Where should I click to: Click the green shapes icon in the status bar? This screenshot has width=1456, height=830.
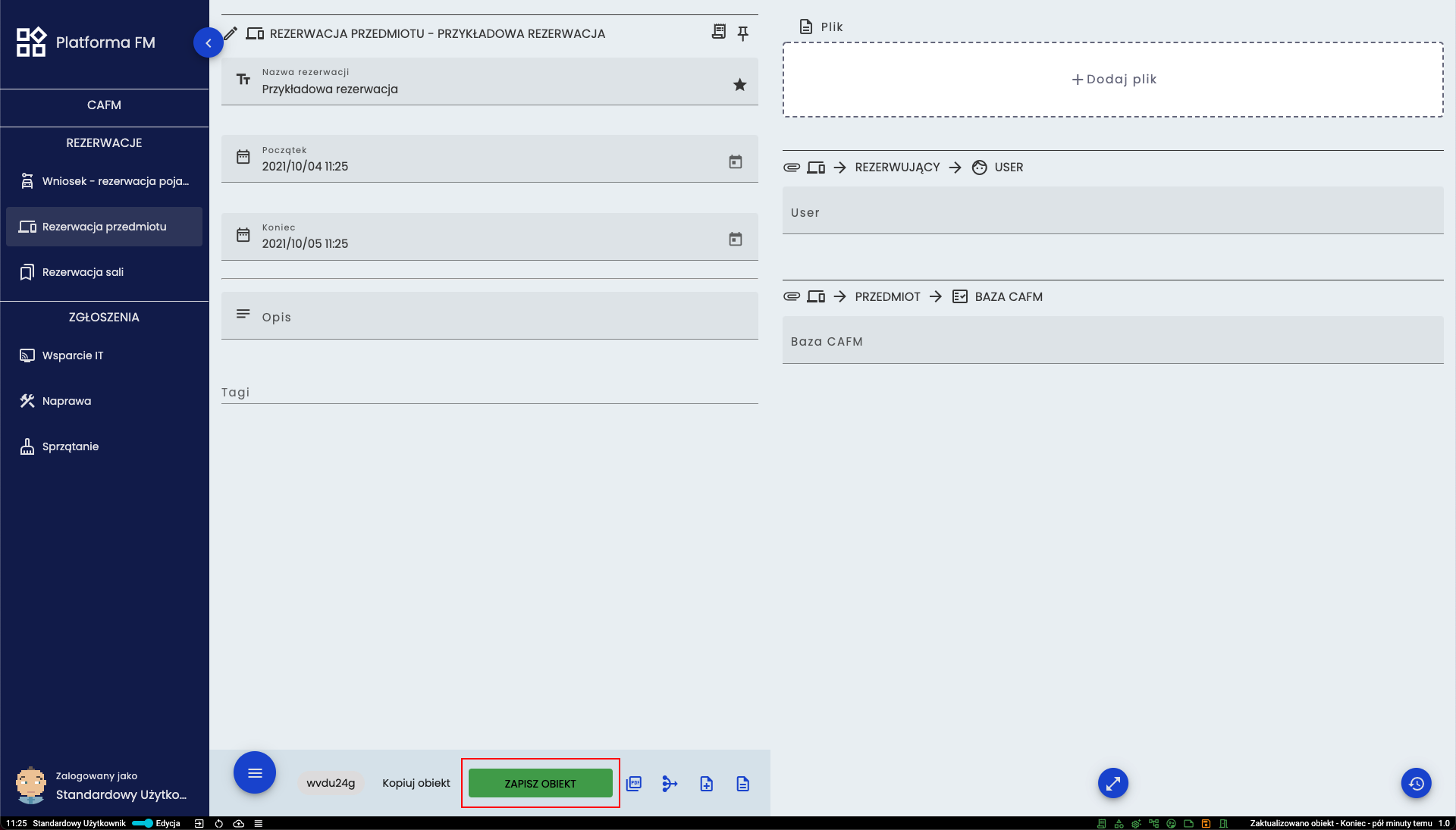pos(1119,823)
